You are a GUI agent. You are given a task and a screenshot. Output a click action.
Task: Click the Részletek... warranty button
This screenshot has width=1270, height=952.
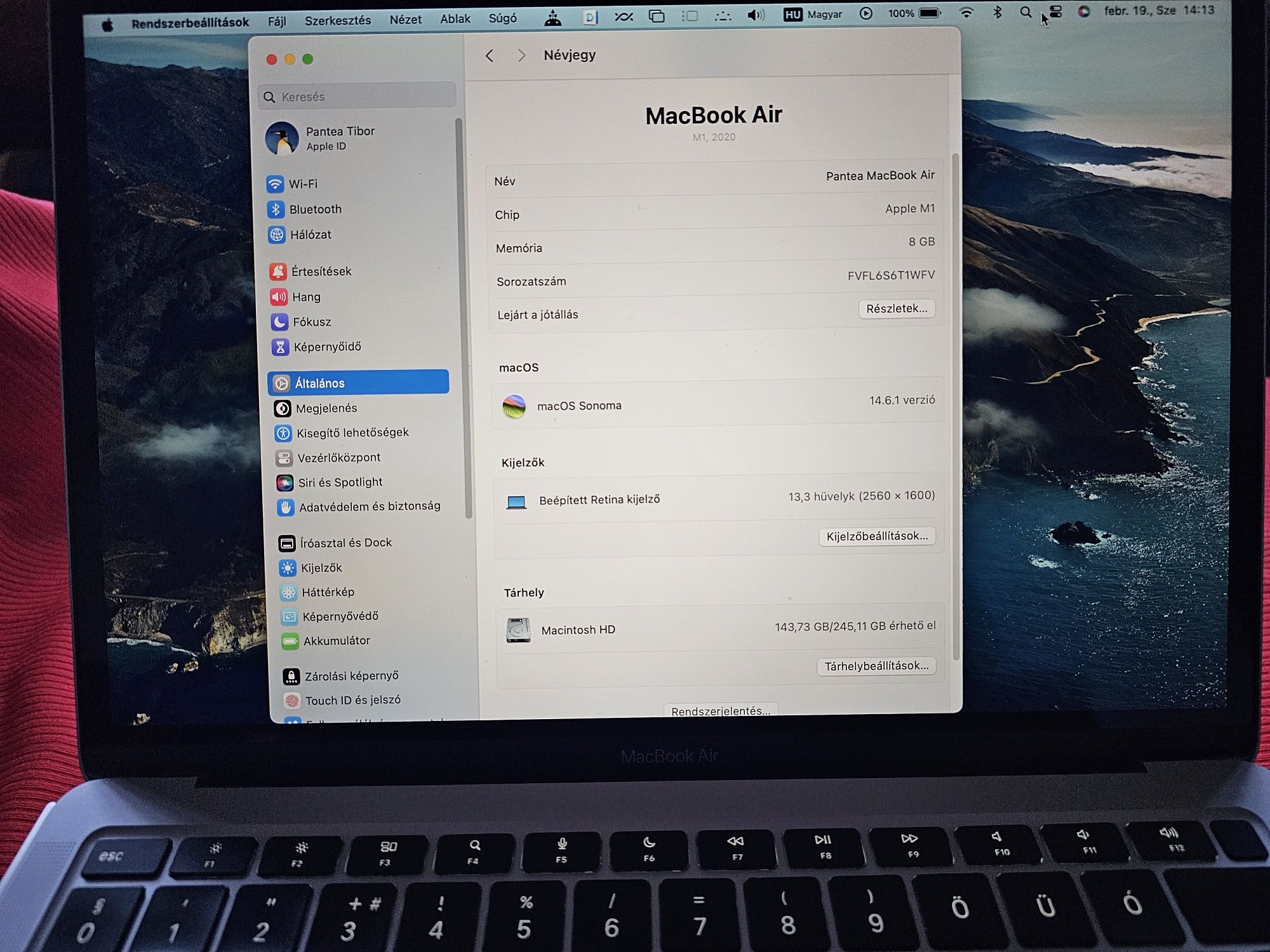point(897,308)
